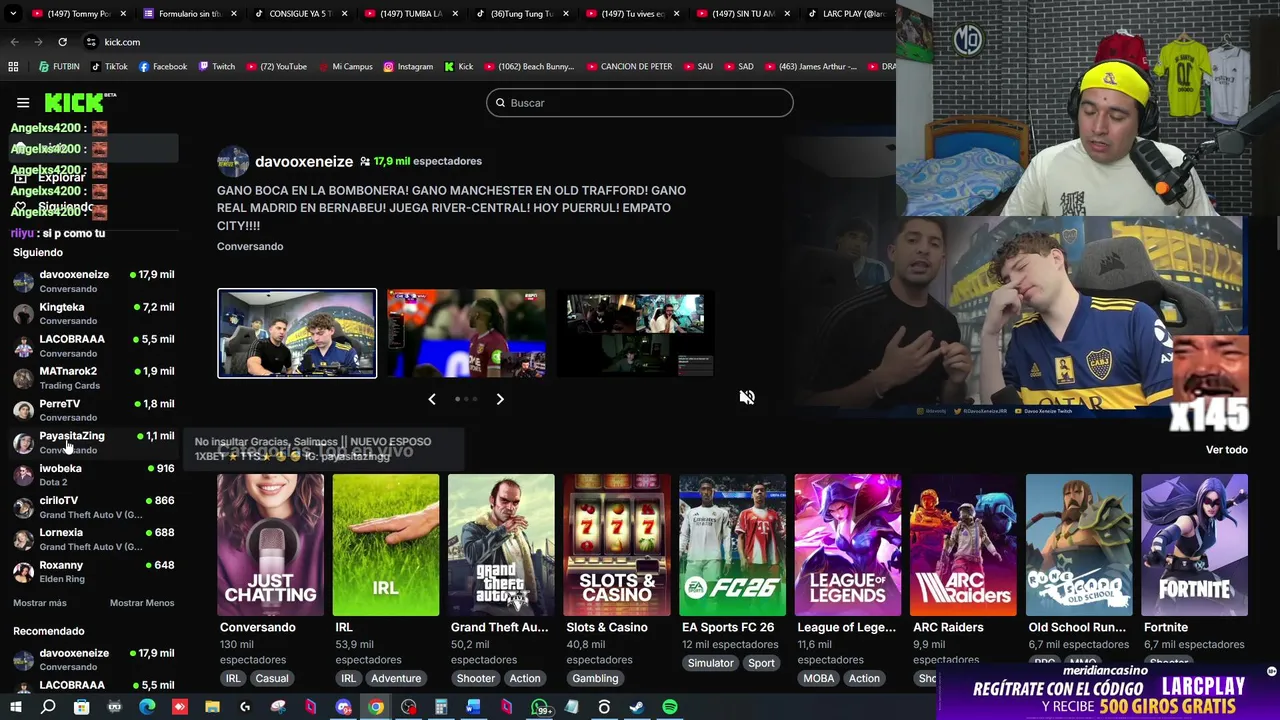This screenshot has width=1280, height=720.
Task: Open the ARC Raiders category card
Action: (x=963, y=545)
